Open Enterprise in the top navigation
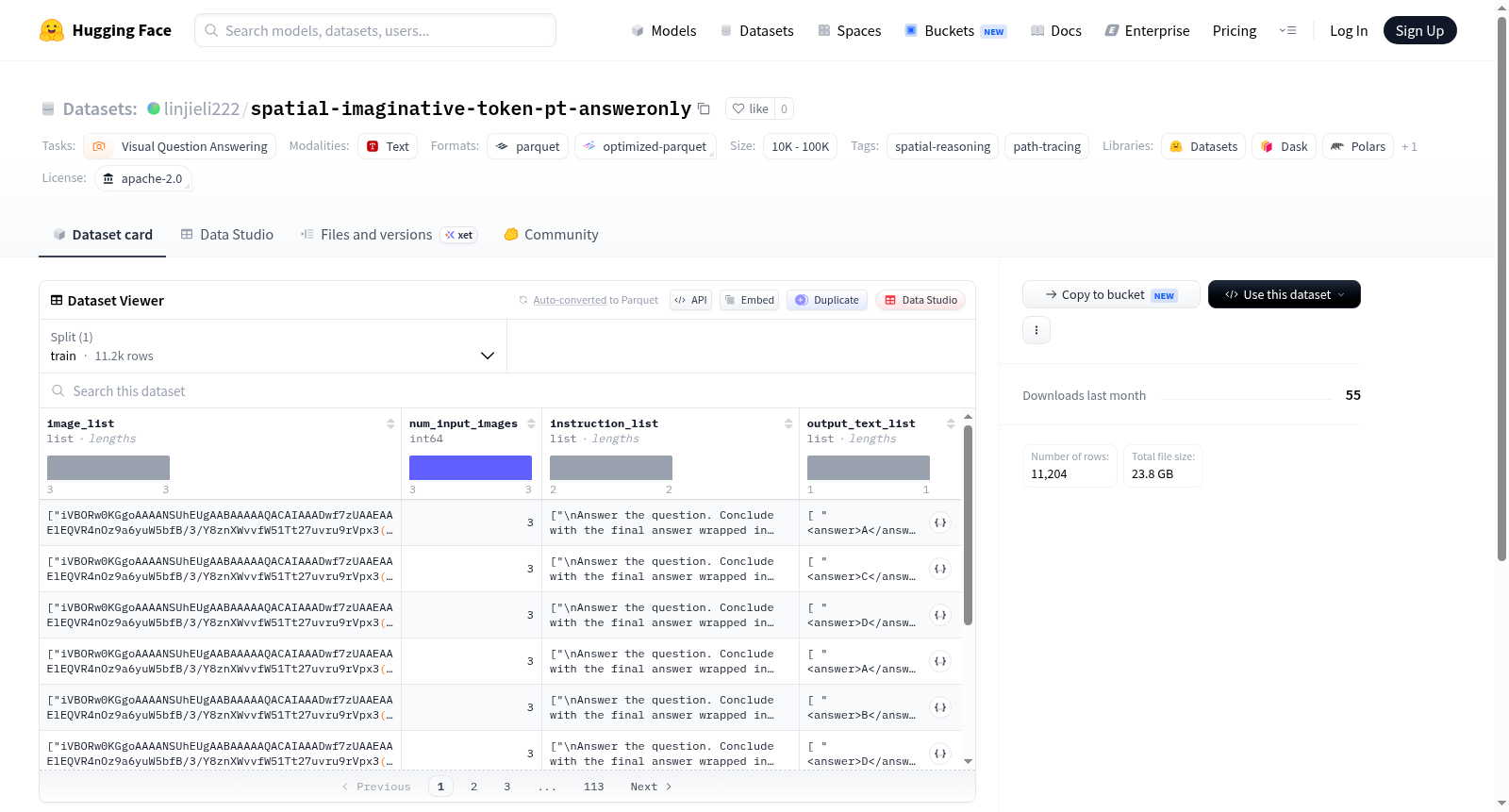1509x812 pixels. click(1147, 31)
